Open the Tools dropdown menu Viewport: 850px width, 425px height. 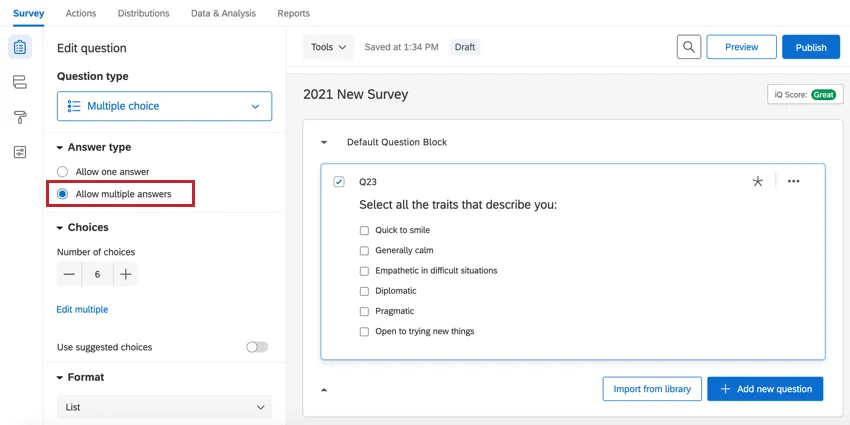tap(328, 47)
